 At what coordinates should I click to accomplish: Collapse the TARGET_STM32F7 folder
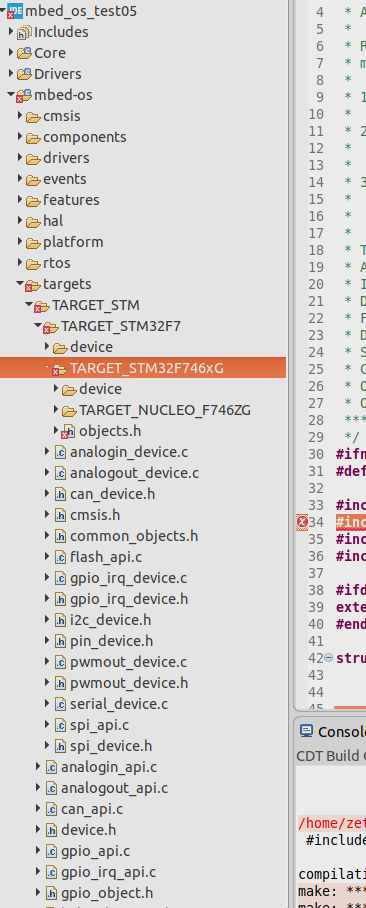coord(38,326)
